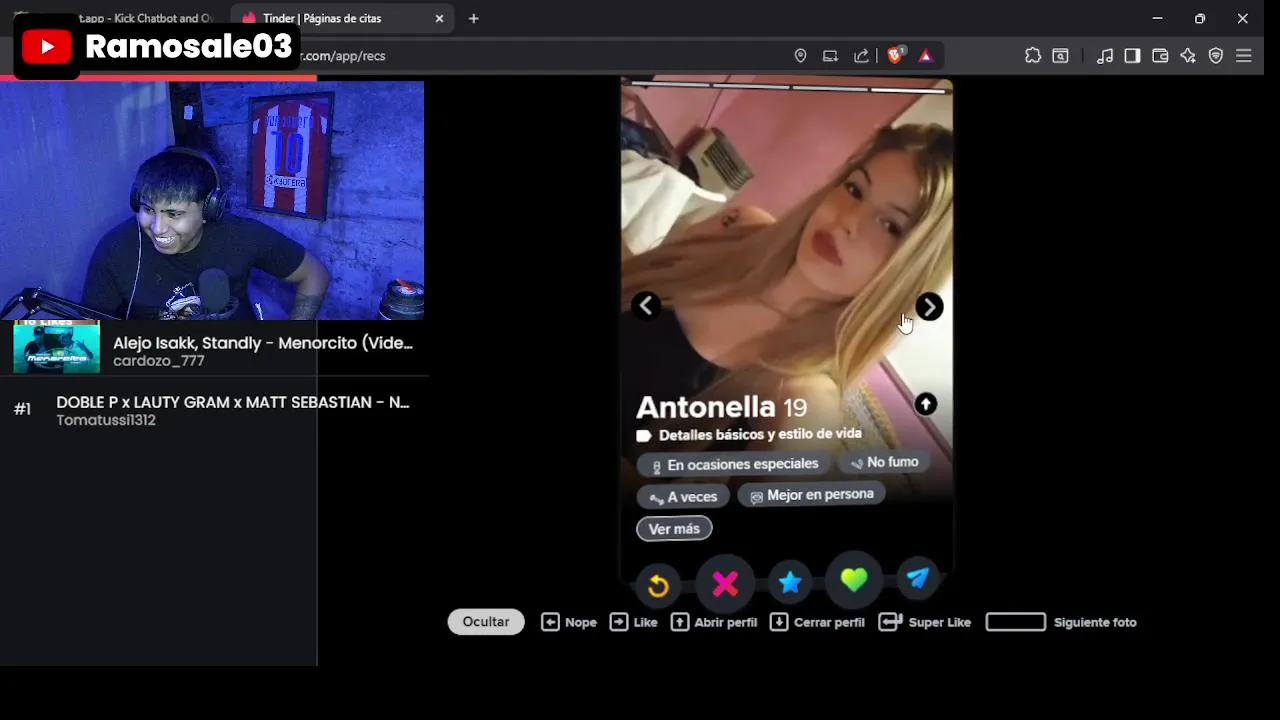Click the Ramosale03 channel name

188,46
